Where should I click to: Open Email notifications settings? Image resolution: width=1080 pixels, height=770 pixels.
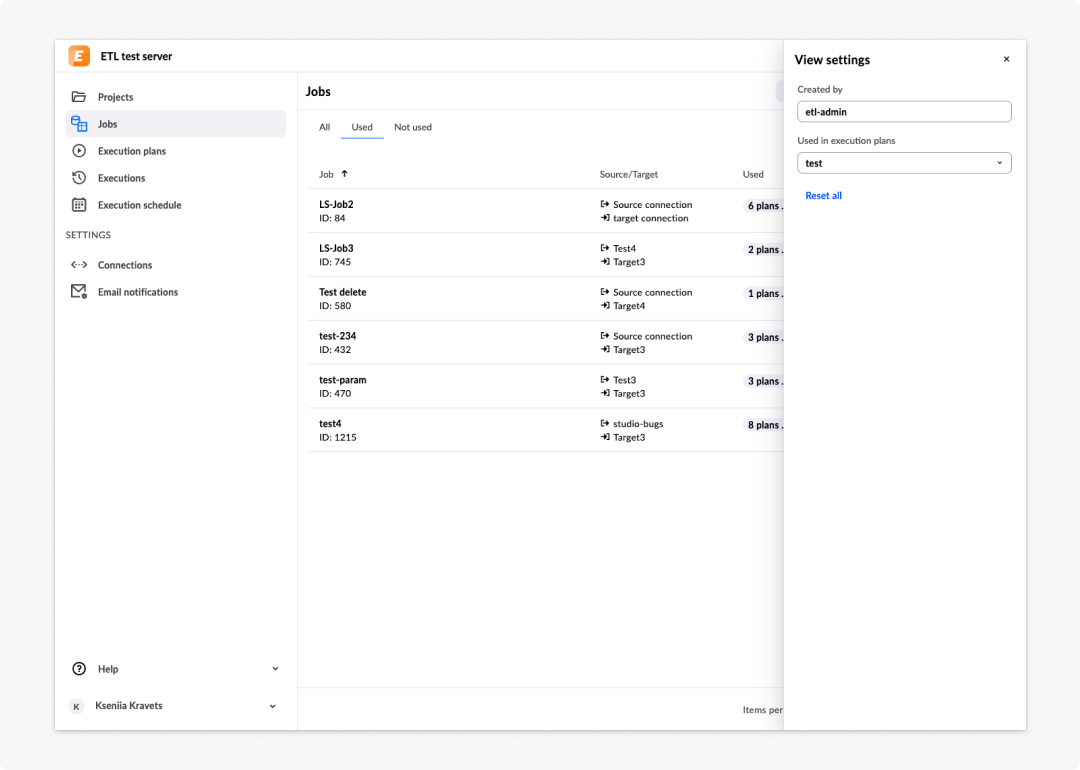(x=176, y=291)
